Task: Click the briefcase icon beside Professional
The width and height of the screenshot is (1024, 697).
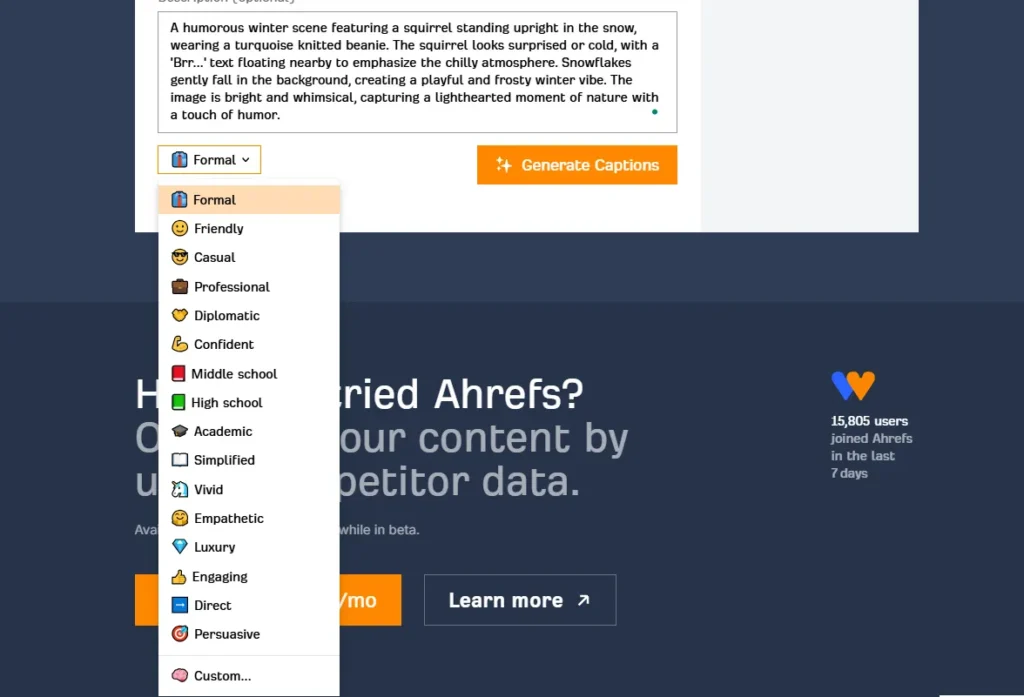Action: tap(180, 286)
